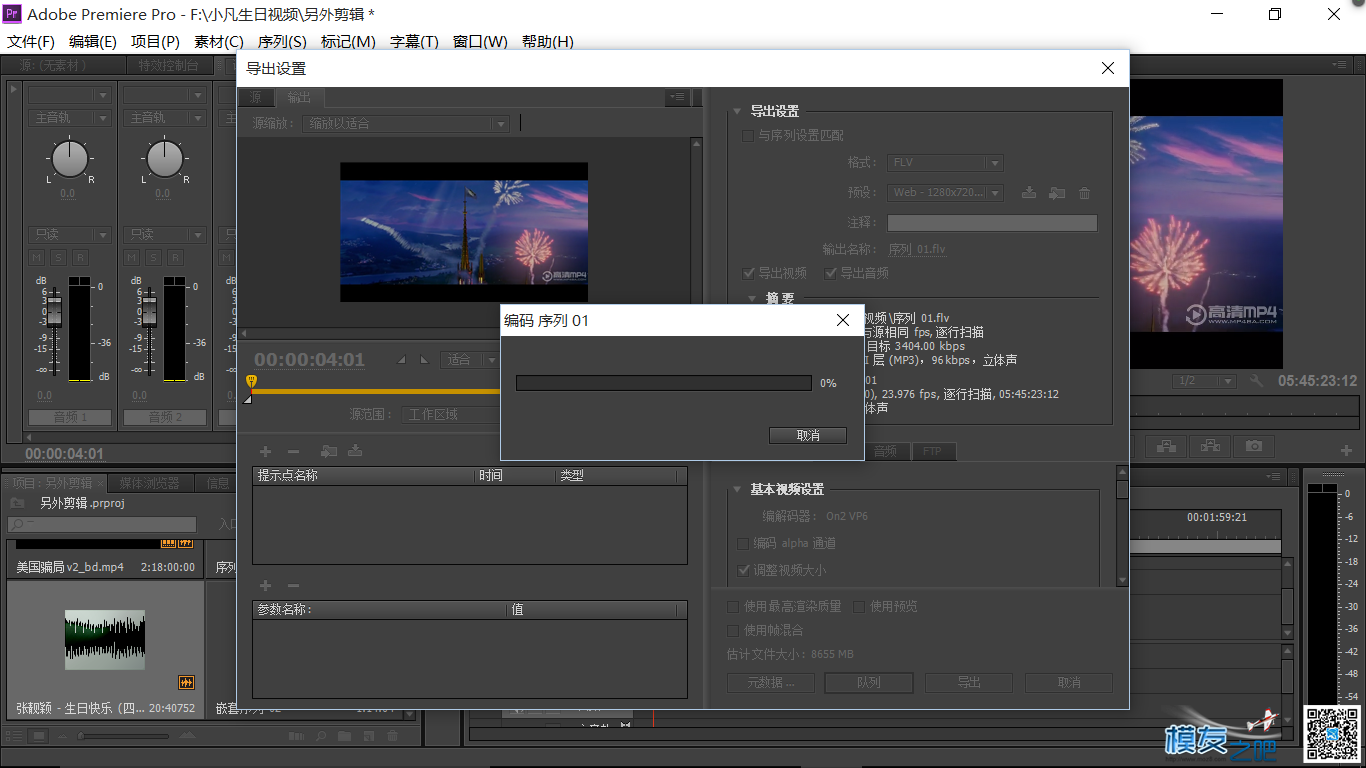Click the project panel find icon
This screenshot has width=1366, height=768.
point(321,736)
